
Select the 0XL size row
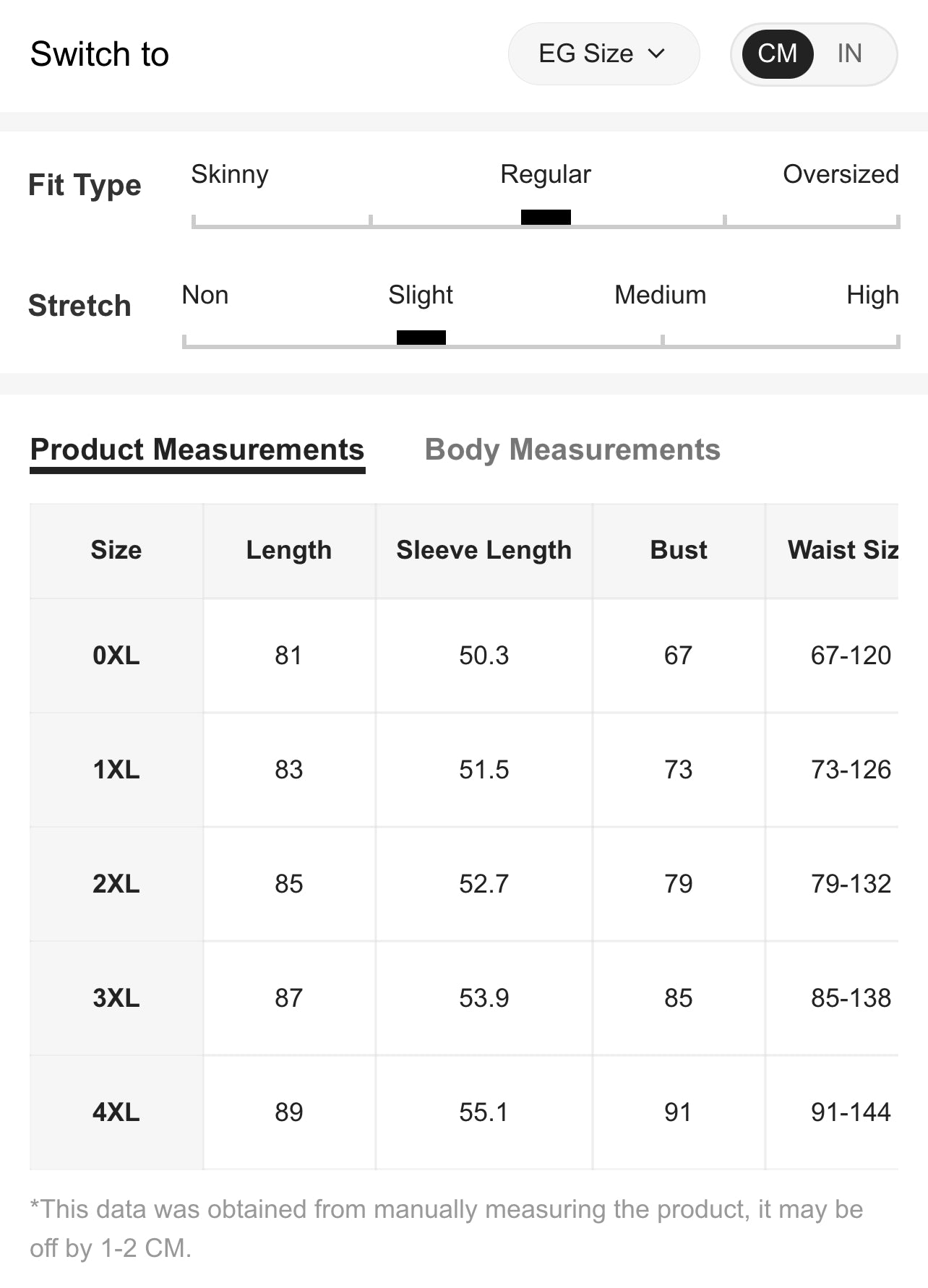coord(116,656)
